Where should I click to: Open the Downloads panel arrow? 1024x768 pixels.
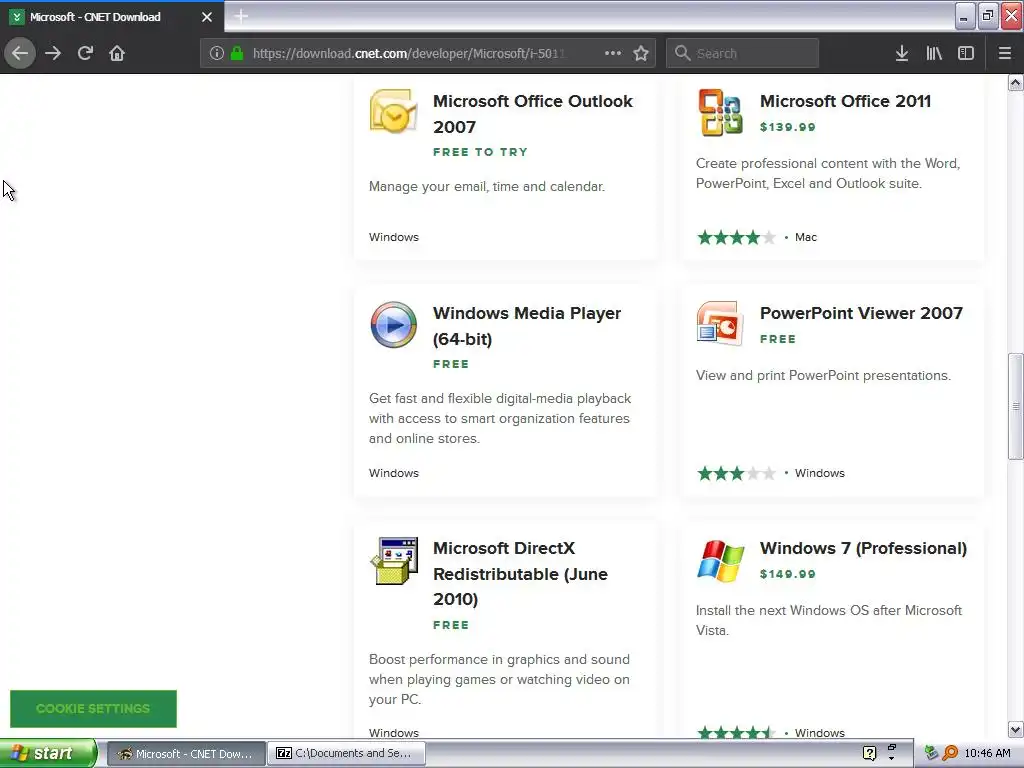[902, 53]
